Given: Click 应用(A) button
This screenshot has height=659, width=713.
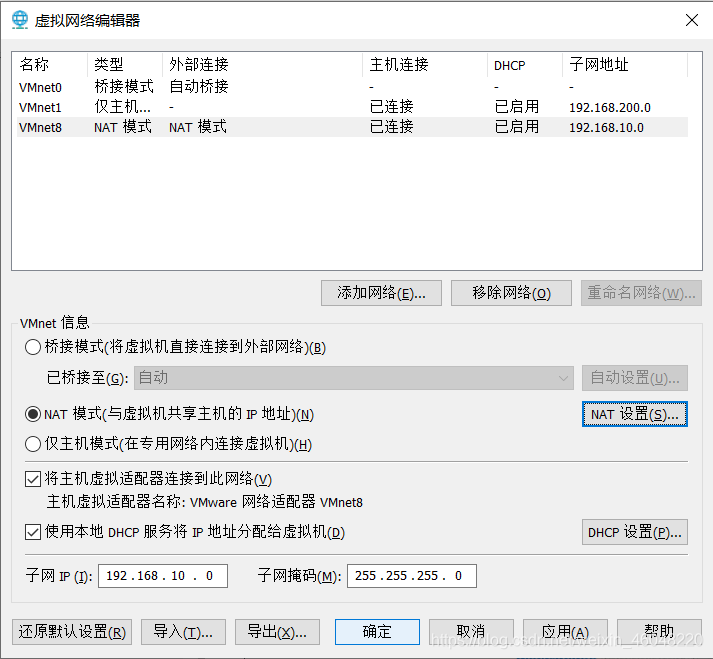Looking at the screenshot, I should click(565, 632).
